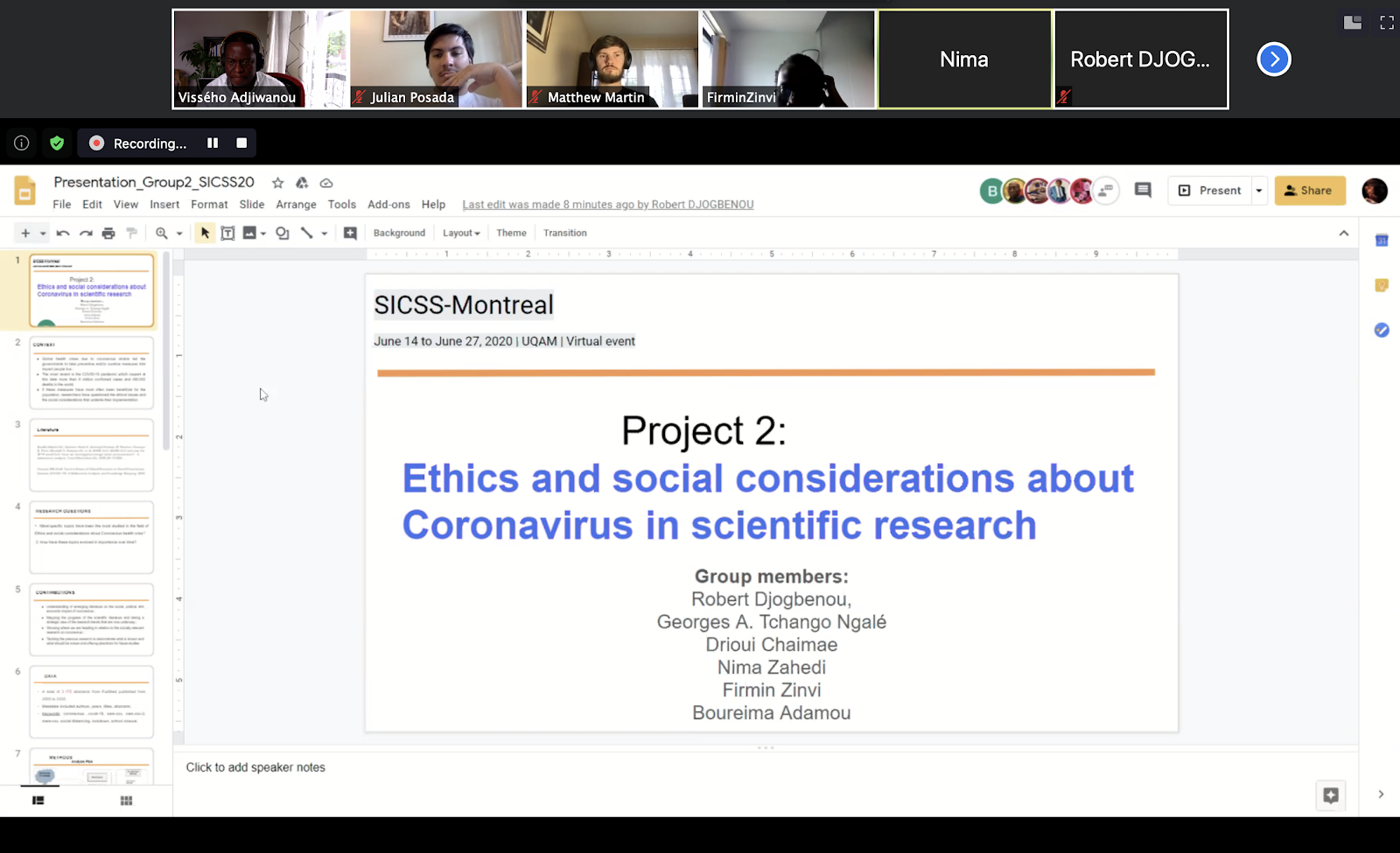Viewport: 1400px width, 853px height.
Task: Open the Google Slides home icon
Action: pyautogui.click(x=25, y=190)
